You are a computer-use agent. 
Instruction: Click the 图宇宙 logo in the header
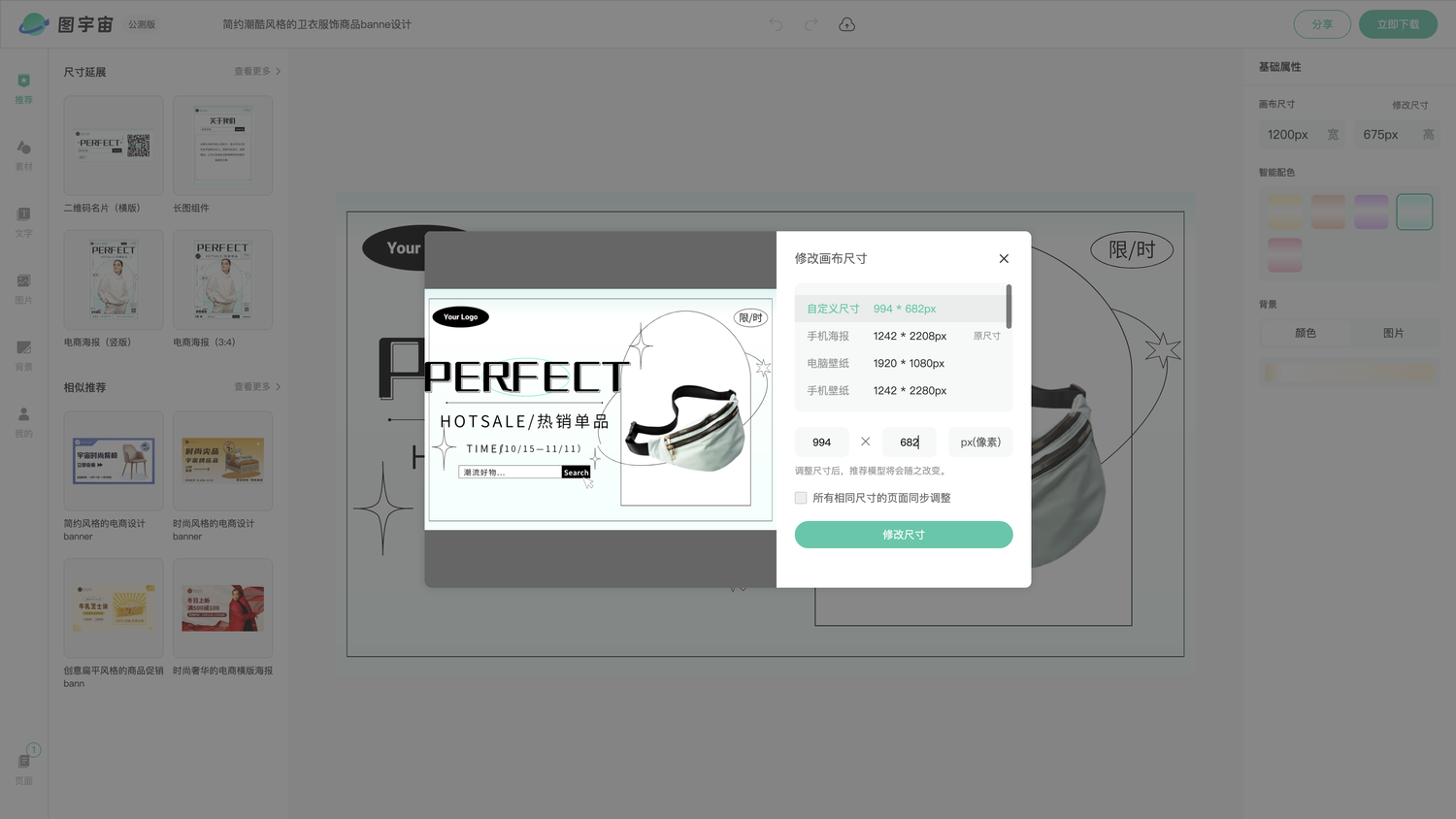66,24
